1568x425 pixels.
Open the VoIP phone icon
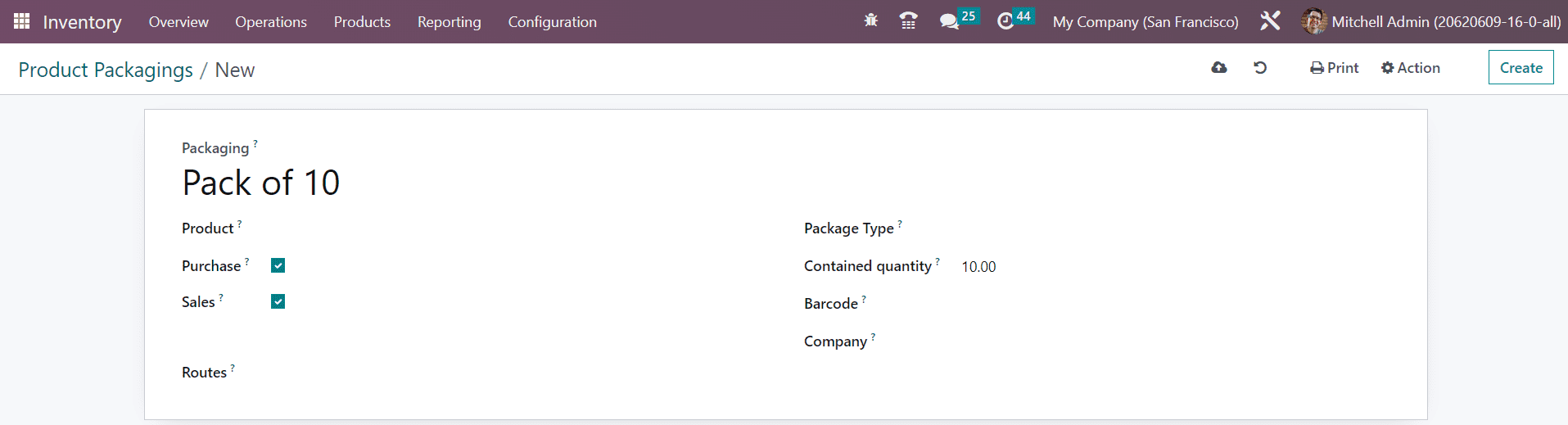click(908, 21)
